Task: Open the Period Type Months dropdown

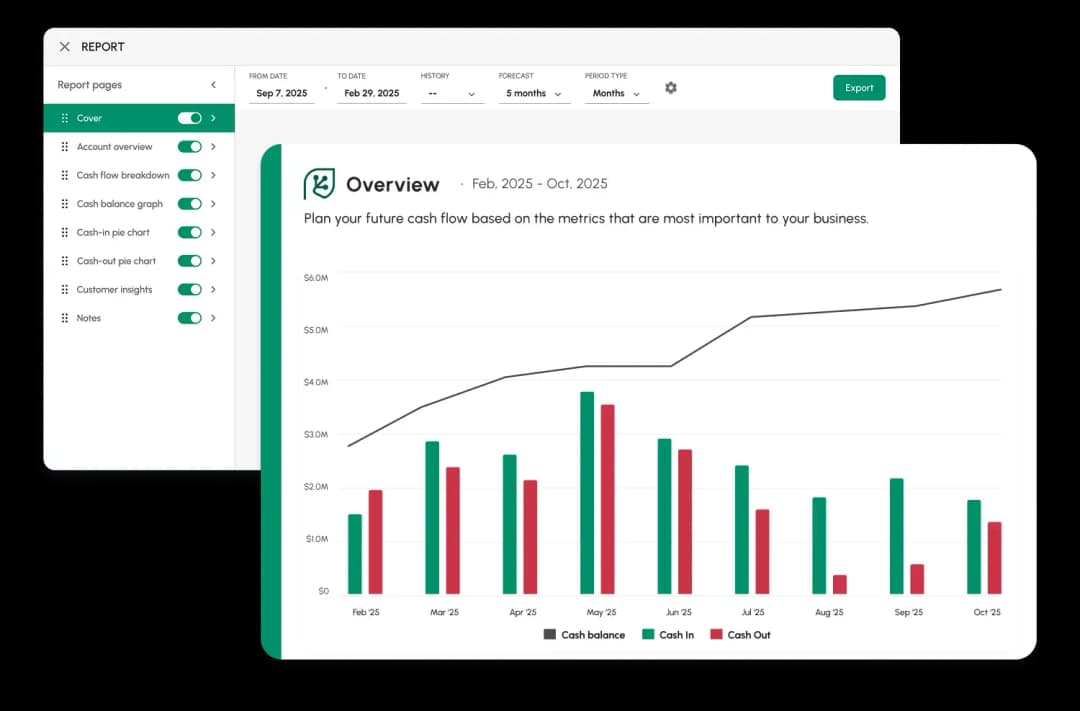Action: pyautogui.click(x=615, y=92)
